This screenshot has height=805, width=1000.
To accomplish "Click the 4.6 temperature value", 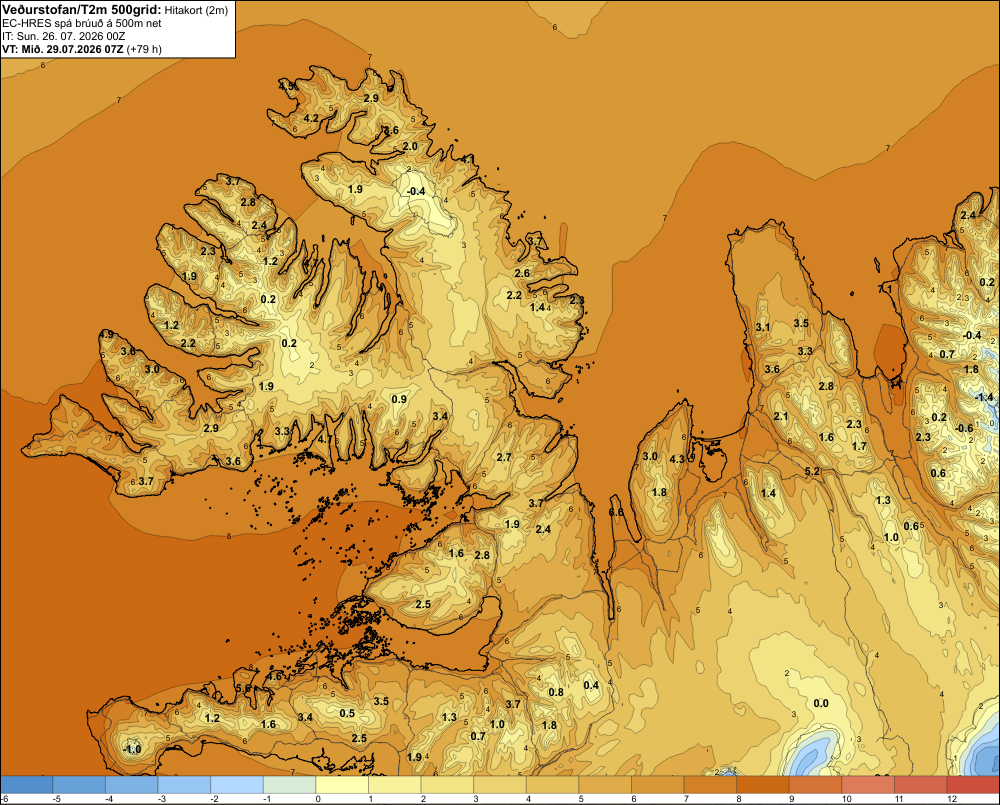I will click(274, 676).
